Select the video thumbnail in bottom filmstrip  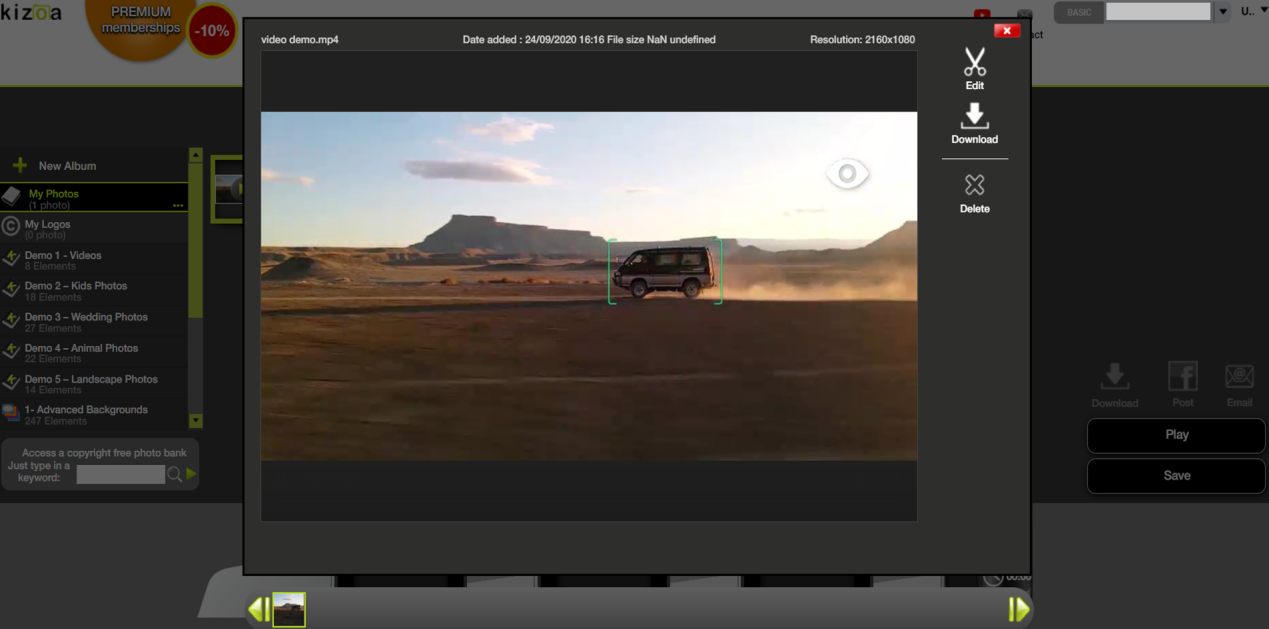[289, 609]
